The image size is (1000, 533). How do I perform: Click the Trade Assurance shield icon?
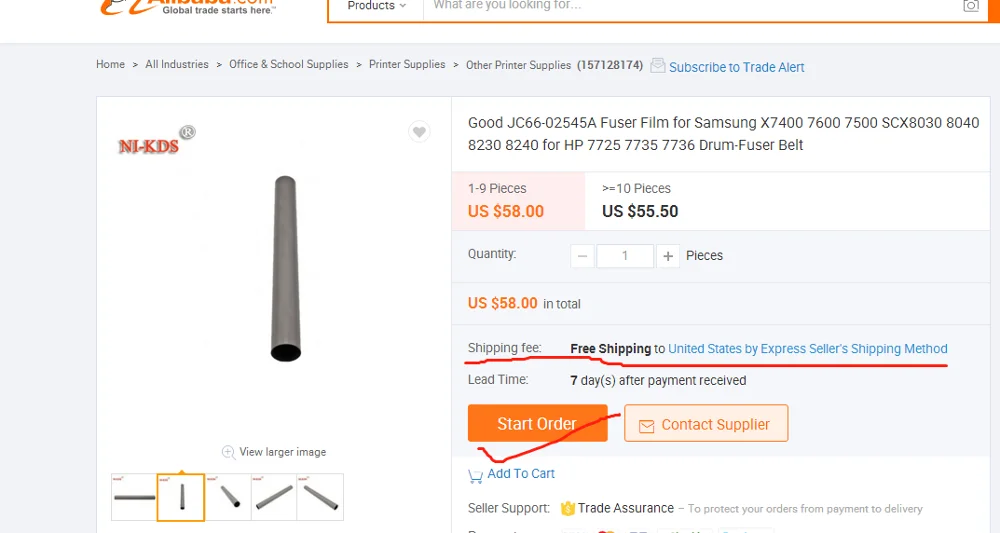[568, 508]
